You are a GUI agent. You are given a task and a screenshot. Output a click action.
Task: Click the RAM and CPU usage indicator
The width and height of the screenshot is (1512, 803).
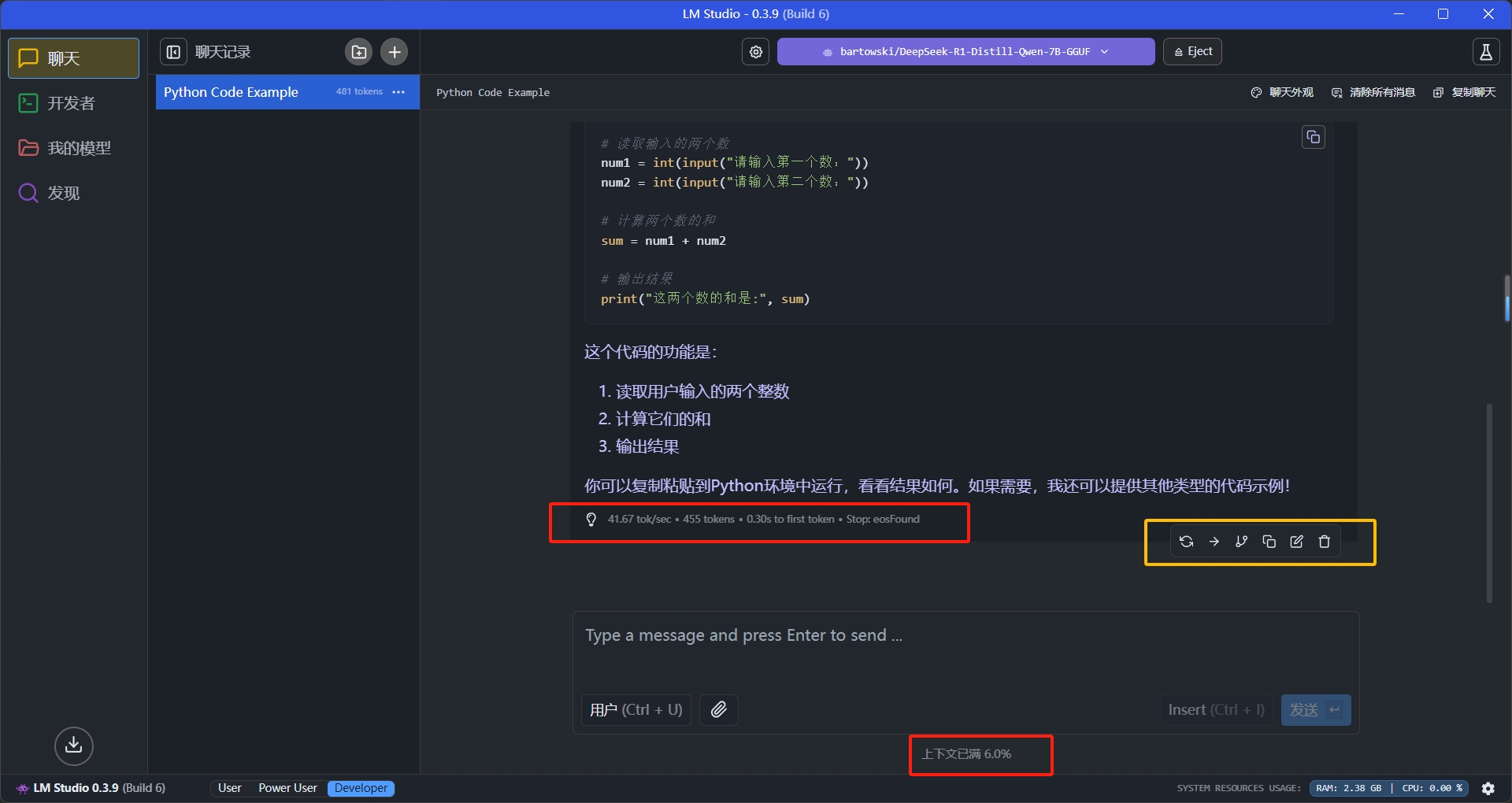coord(1389,788)
